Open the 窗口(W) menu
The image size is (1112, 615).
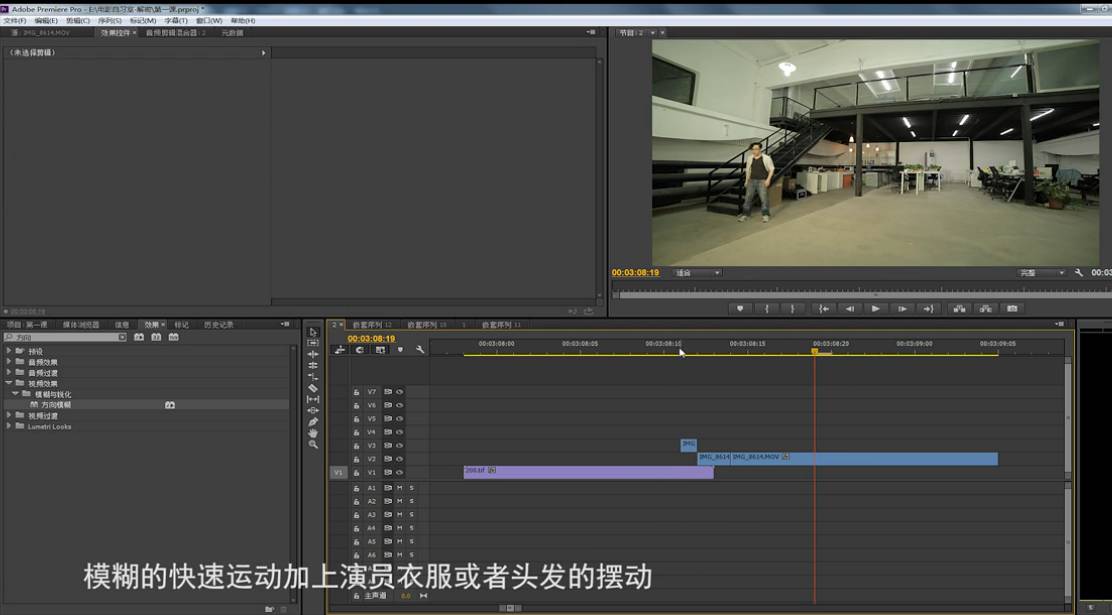(x=209, y=21)
